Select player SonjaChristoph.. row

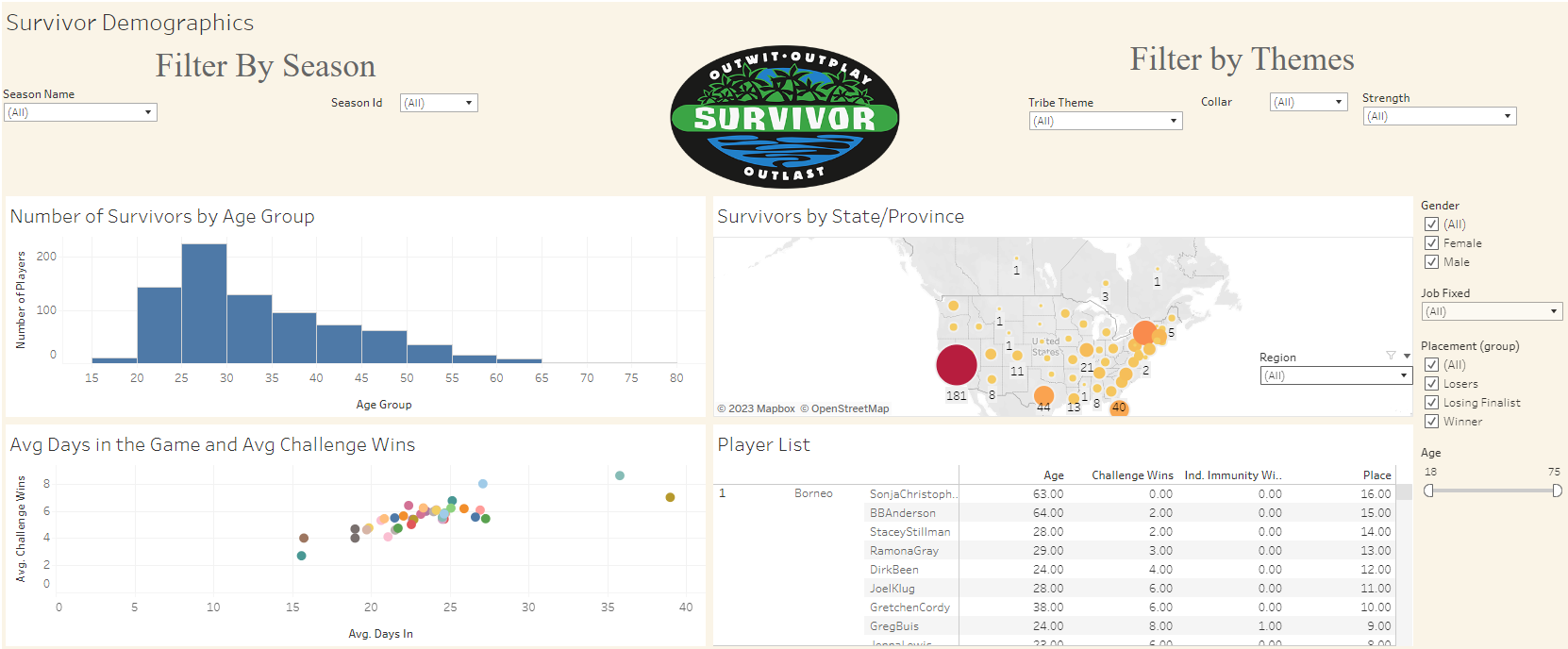pos(913,494)
